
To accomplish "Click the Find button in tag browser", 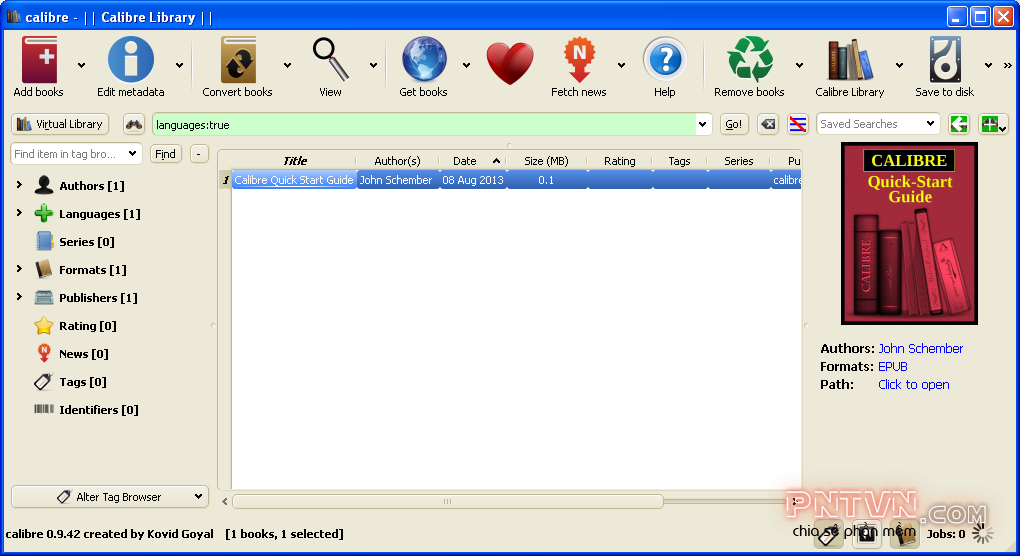I will coord(165,153).
